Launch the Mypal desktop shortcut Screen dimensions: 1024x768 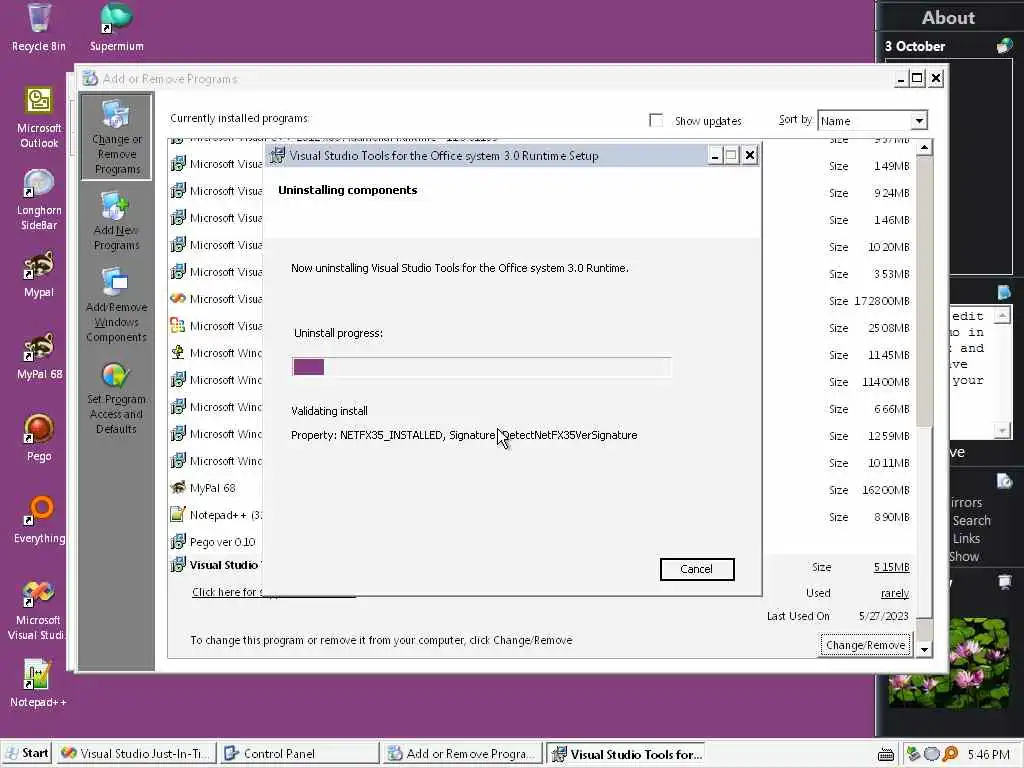click(39, 274)
